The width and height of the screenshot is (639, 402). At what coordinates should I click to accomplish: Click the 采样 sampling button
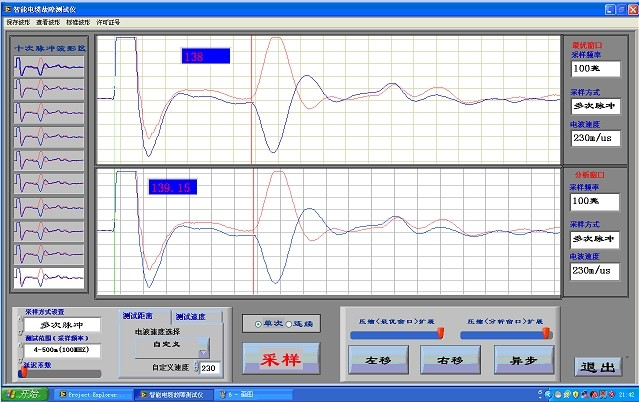[281, 357]
